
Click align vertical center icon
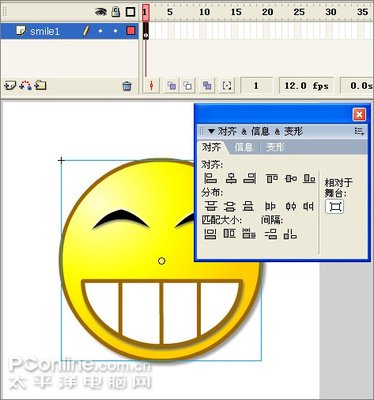(291, 178)
